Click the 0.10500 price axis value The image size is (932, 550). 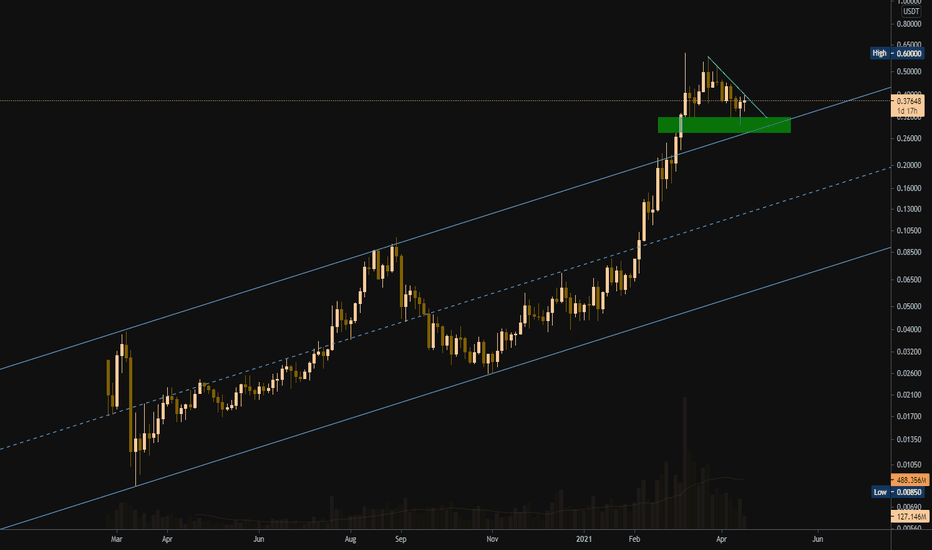coord(909,231)
